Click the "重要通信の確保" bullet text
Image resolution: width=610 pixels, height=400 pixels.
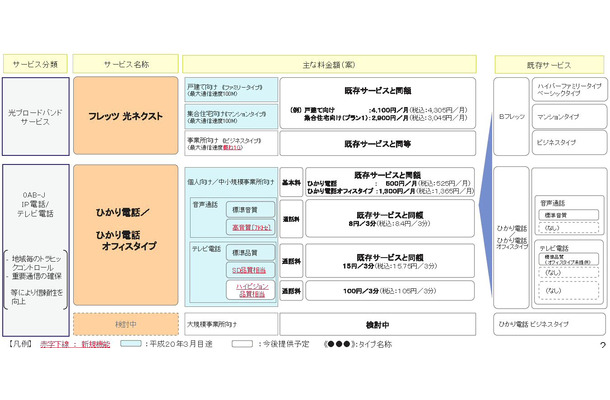(x=37, y=276)
